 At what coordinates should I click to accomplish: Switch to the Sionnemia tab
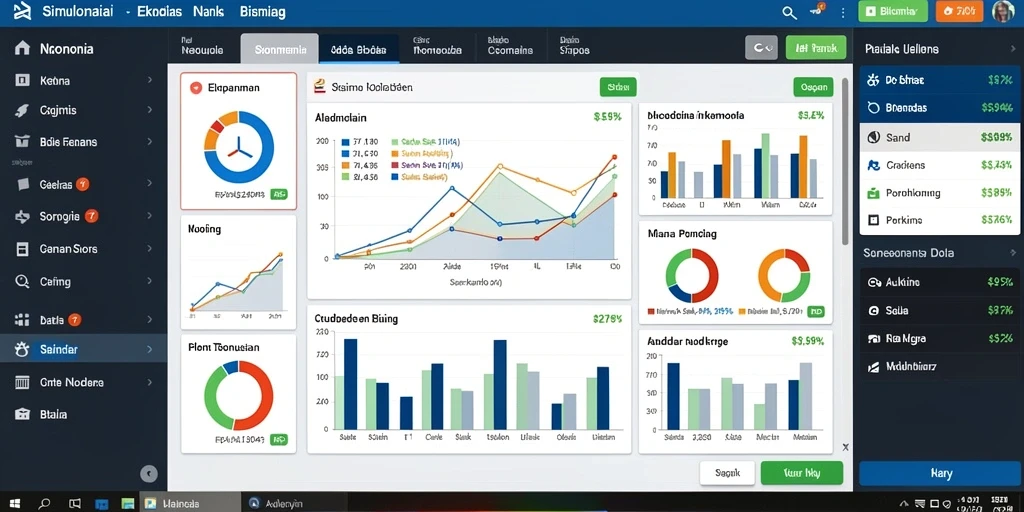[280, 49]
